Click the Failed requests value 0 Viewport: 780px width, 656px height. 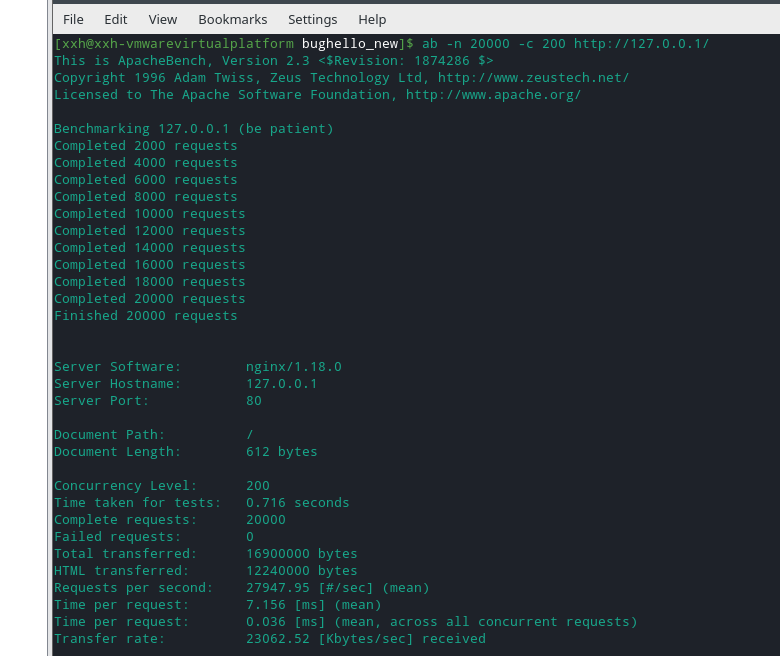pyautogui.click(x=250, y=537)
